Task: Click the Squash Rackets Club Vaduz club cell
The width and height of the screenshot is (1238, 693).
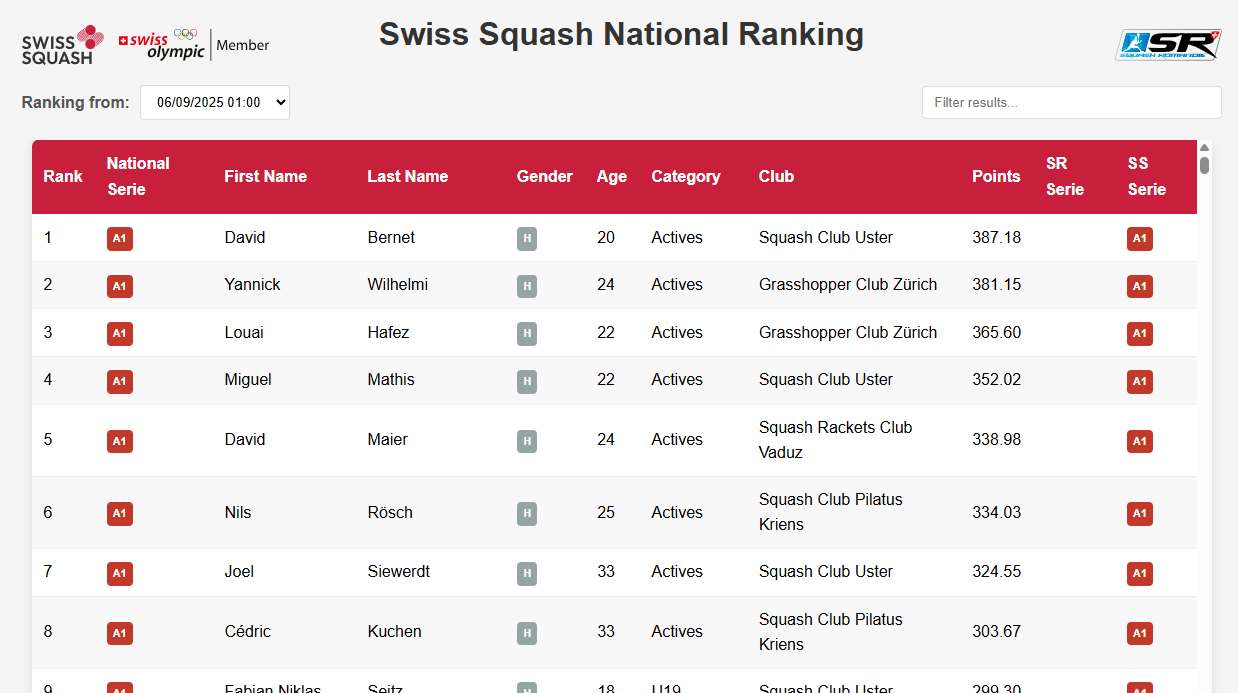Action: point(835,440)
